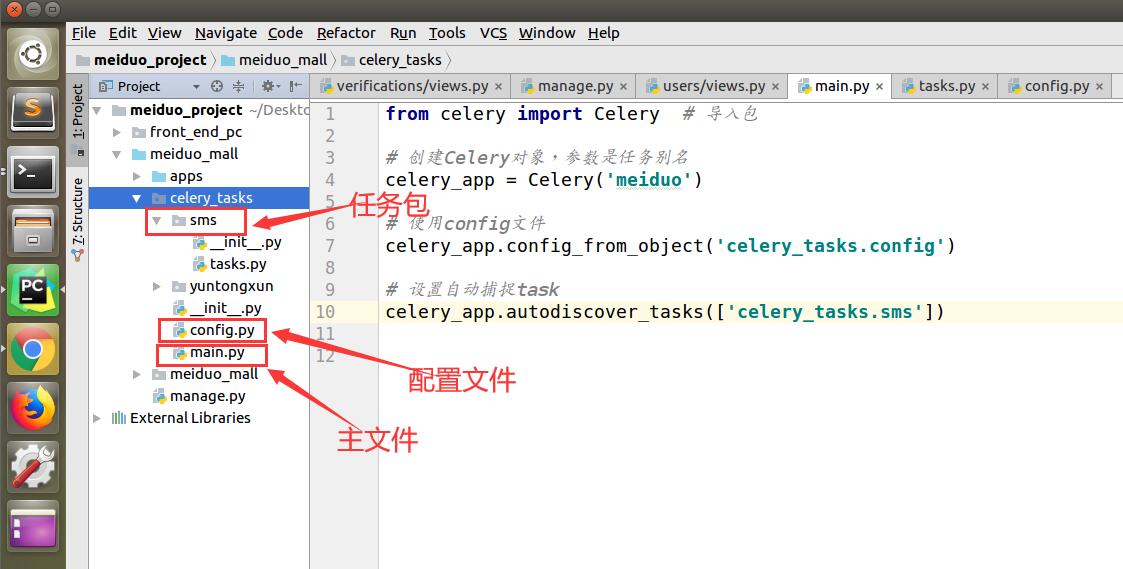Screen dimensions: 1123x569
Task: Open the File menu
Action: pos(84,33)
